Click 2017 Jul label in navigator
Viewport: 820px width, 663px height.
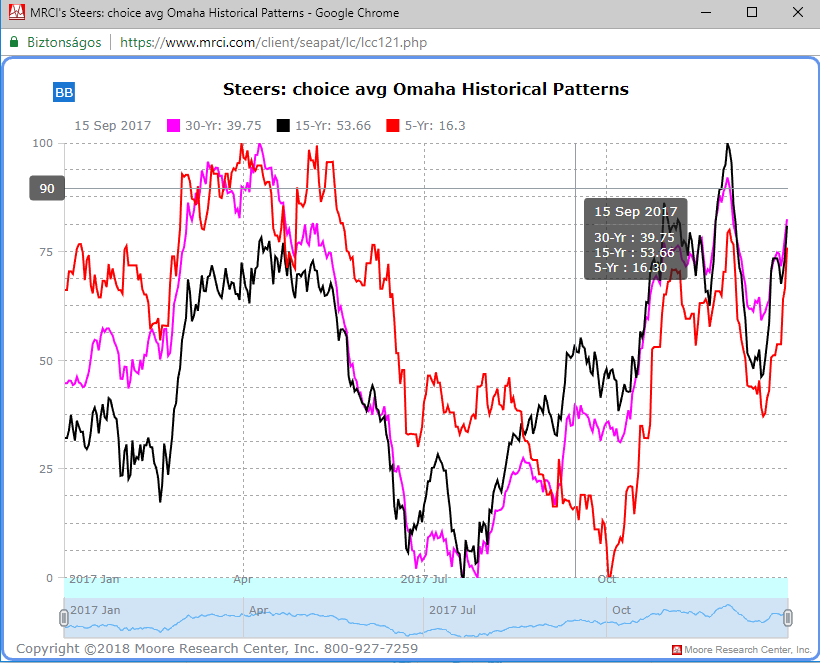coord(452,610)
